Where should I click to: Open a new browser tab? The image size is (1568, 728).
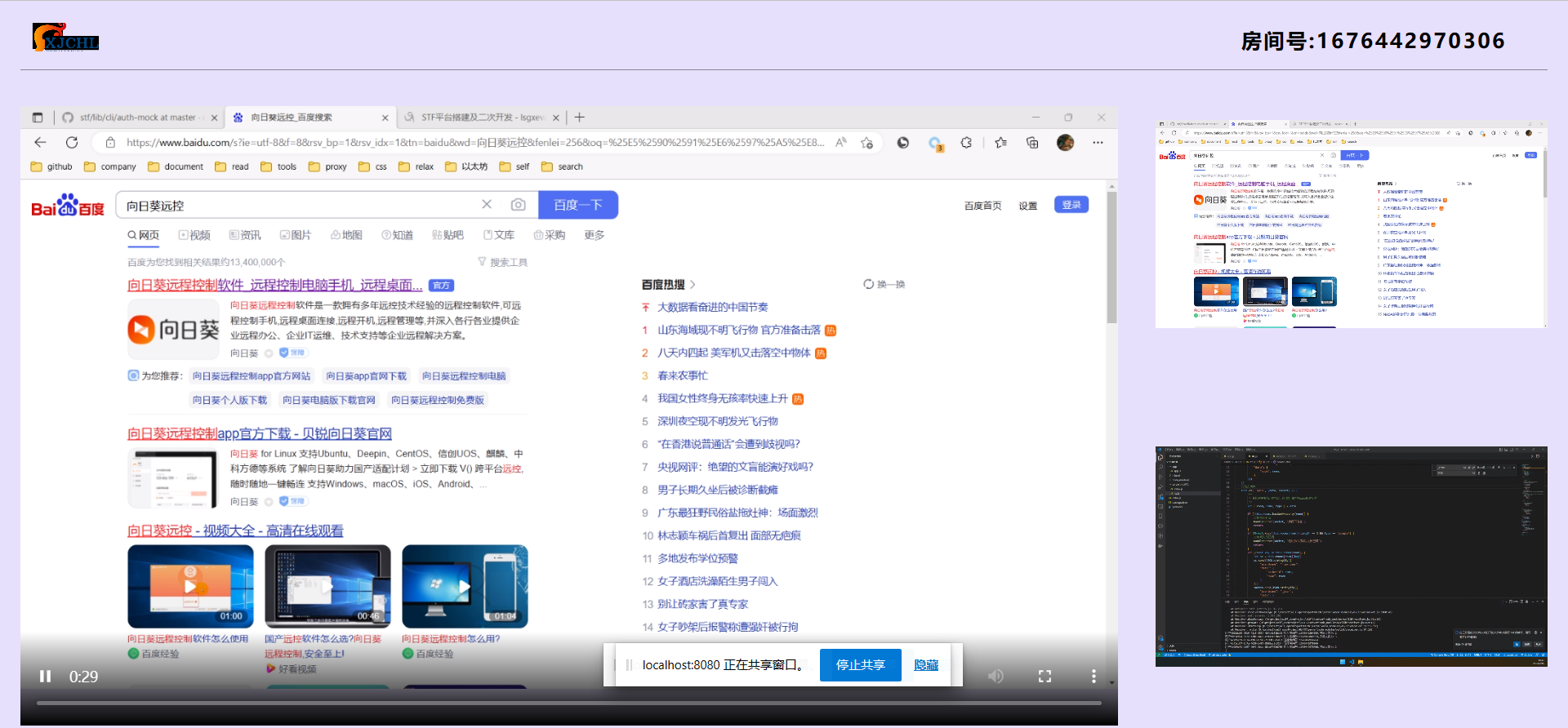579,118
